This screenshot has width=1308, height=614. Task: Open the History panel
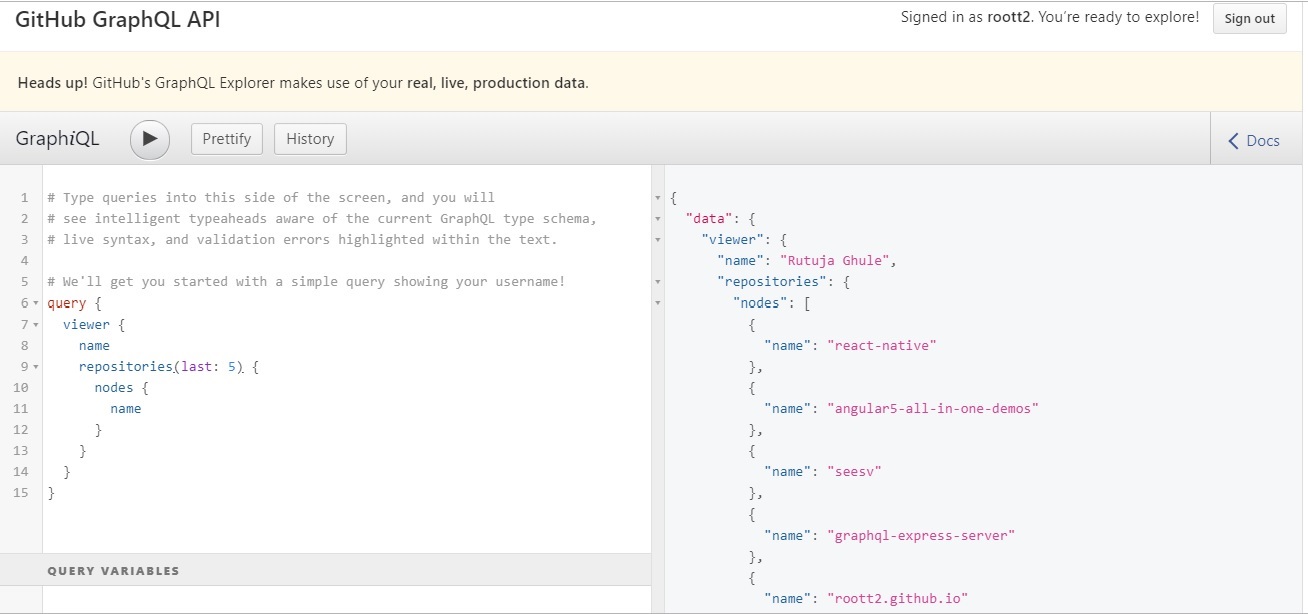pos(310,139)
